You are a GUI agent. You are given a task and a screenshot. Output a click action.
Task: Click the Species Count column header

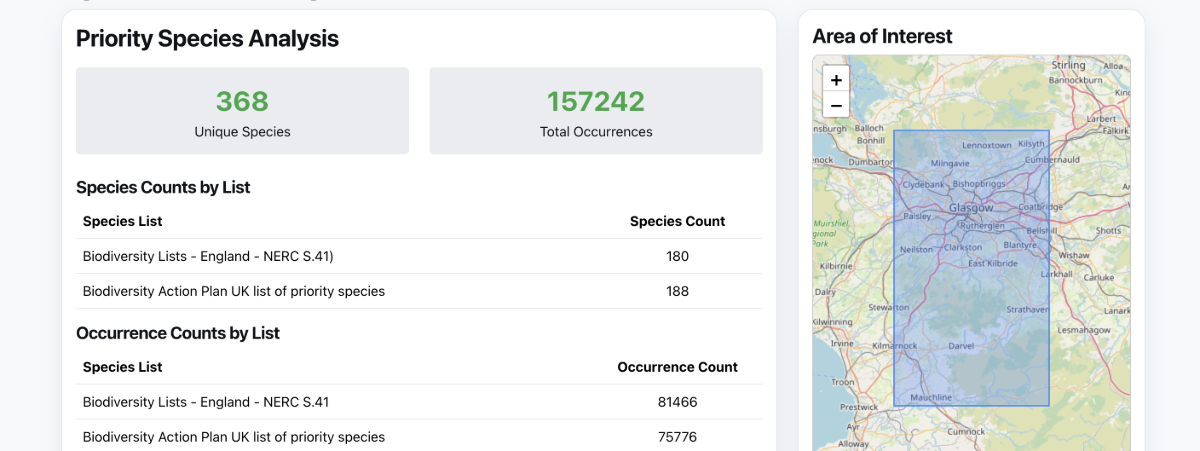pos(677,221)
